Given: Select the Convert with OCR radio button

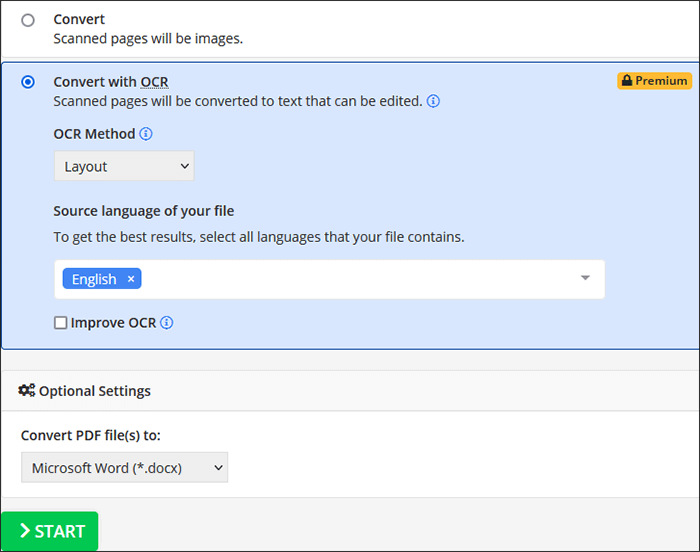Looking at the screenshot, I should 27,82.
